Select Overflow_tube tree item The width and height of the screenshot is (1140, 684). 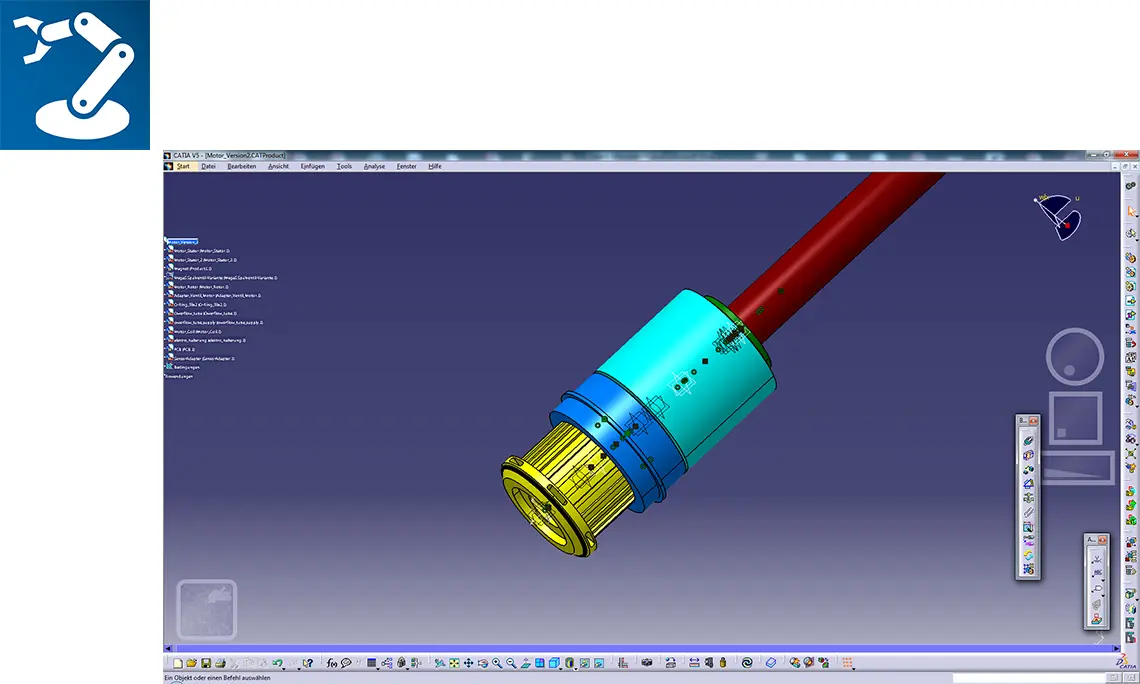tap(204, 313)
